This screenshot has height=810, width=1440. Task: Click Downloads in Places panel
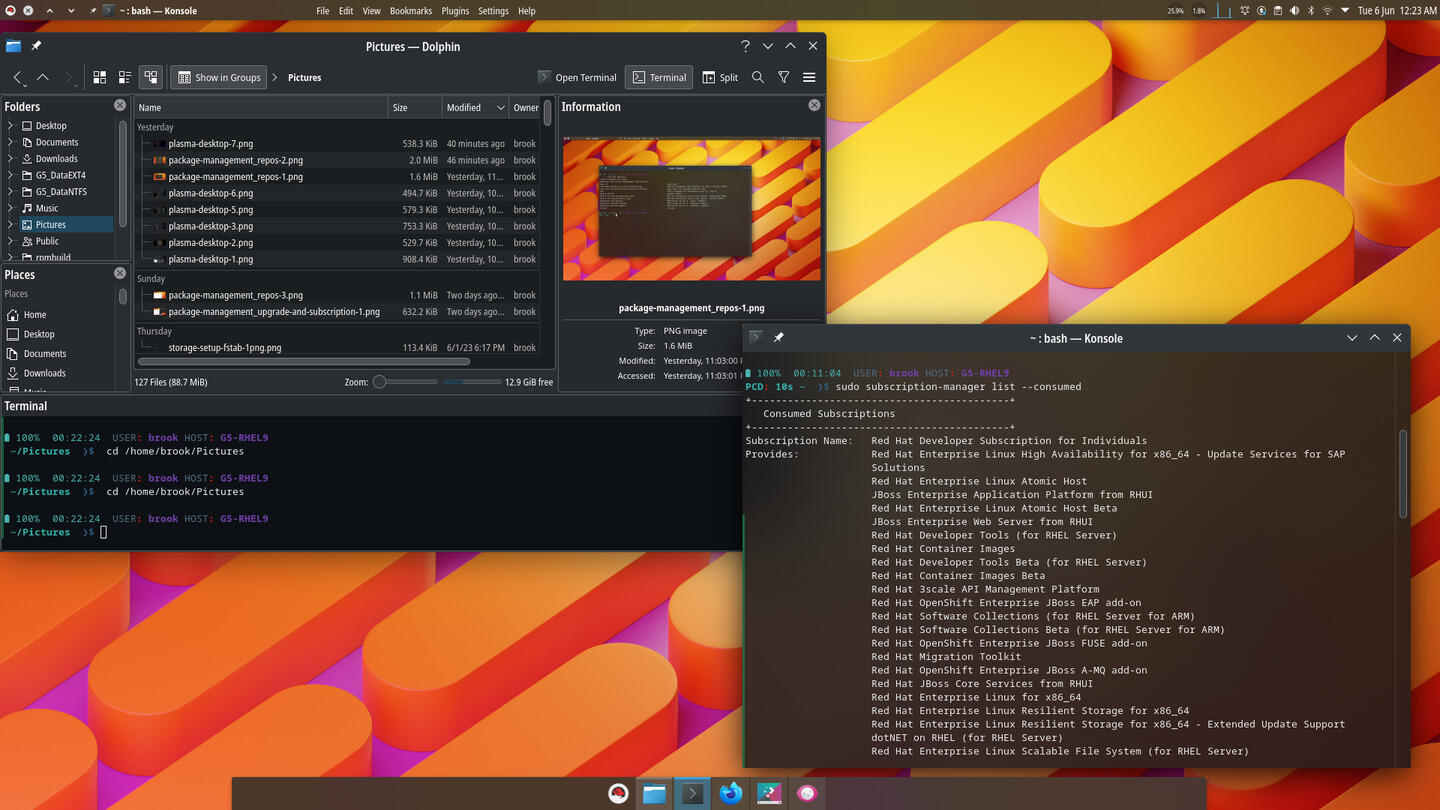tap(45, 373)
